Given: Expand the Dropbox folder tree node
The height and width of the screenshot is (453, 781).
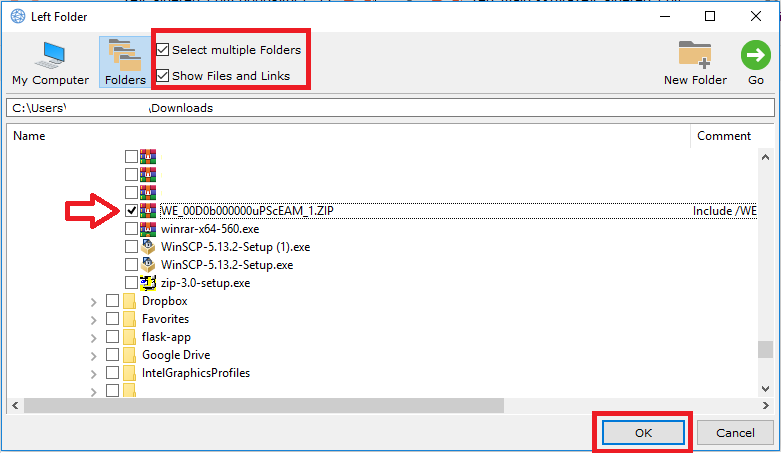Looking at the screenshot, I should [x=94, y=301].
